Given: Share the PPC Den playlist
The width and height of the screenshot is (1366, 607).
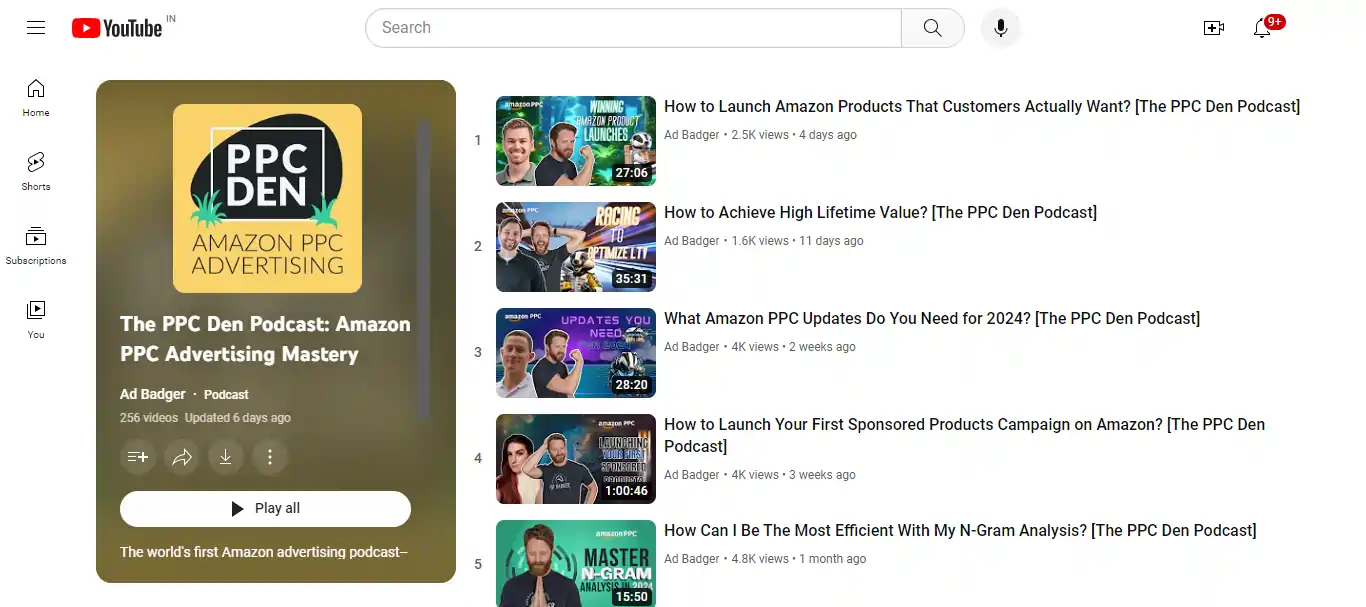Looking at the screenshot, I should coord(182,457).
